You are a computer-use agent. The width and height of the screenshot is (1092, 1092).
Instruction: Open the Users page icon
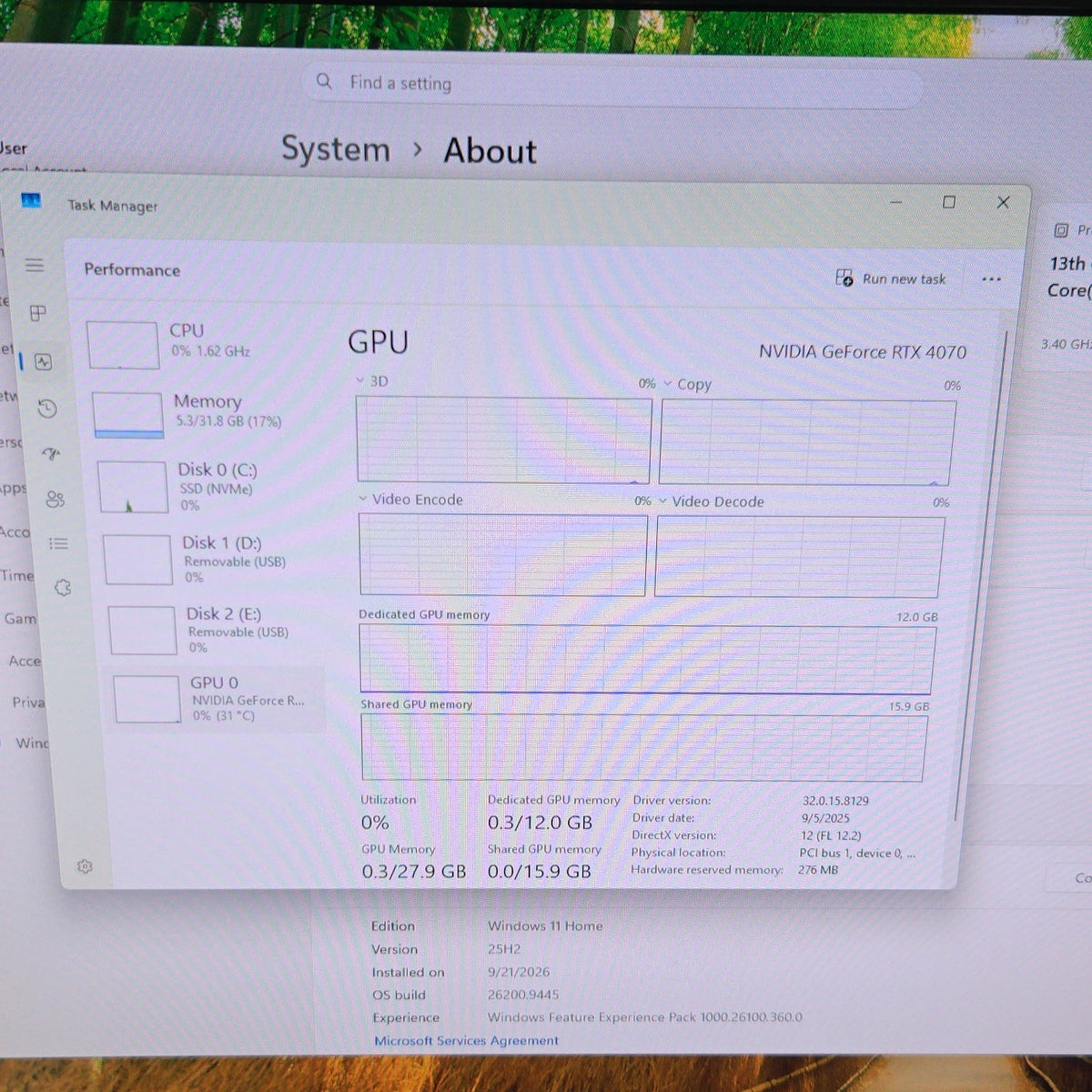tap(56, 499)
